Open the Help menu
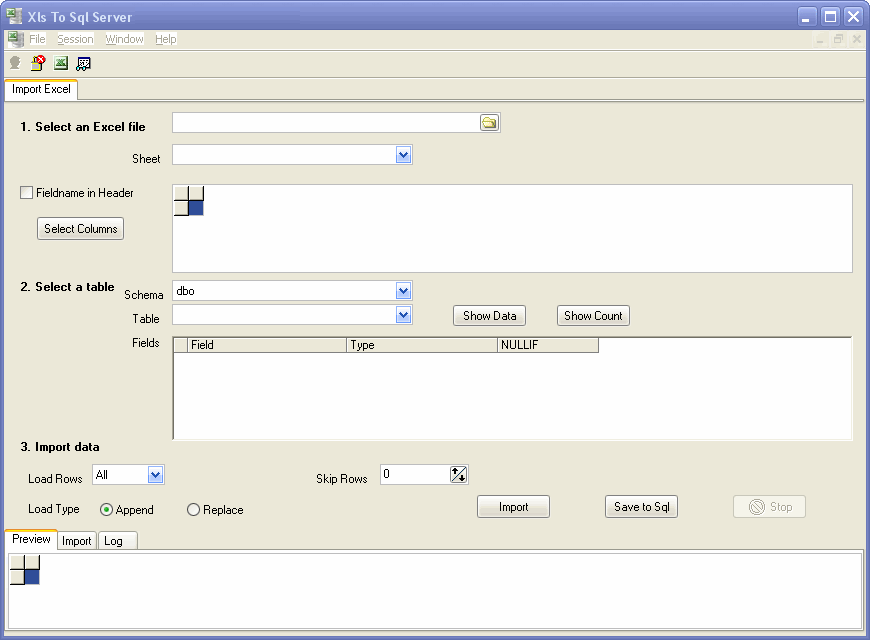870x640 pixels. coord(165,39)
